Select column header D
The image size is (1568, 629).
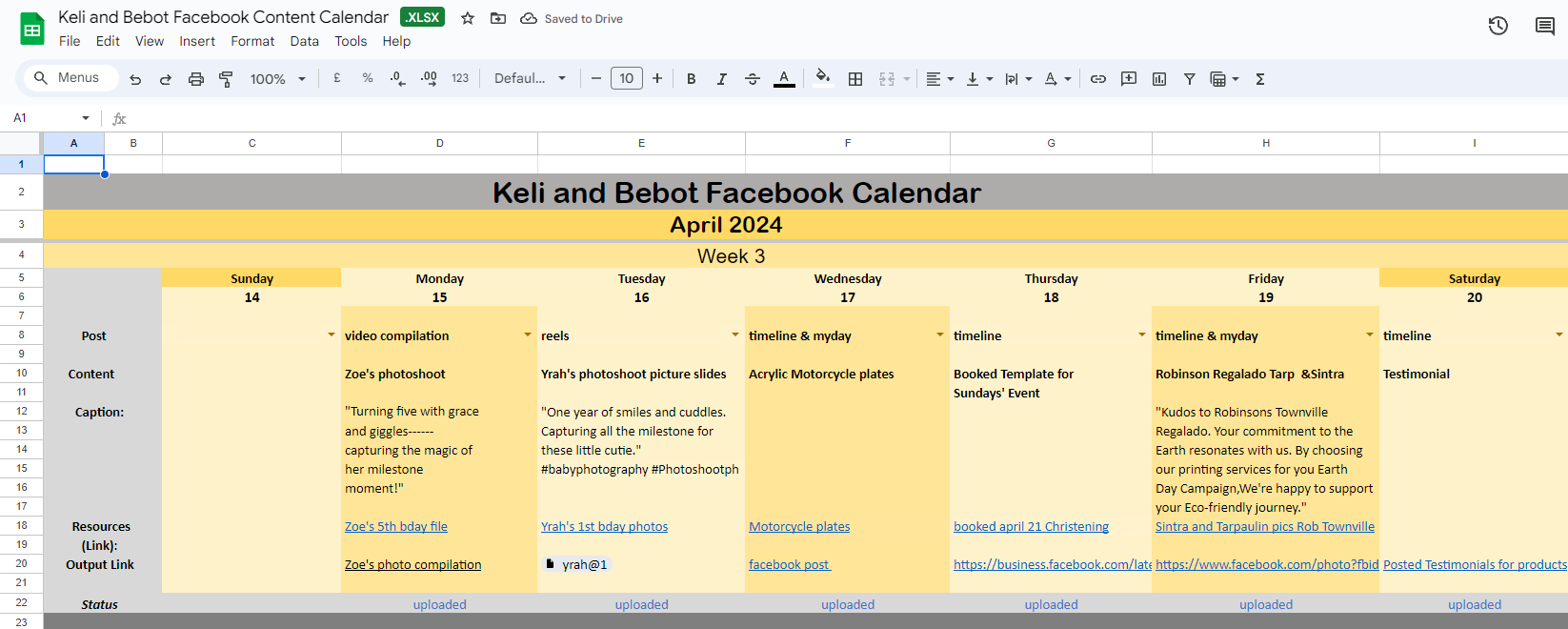439,143
